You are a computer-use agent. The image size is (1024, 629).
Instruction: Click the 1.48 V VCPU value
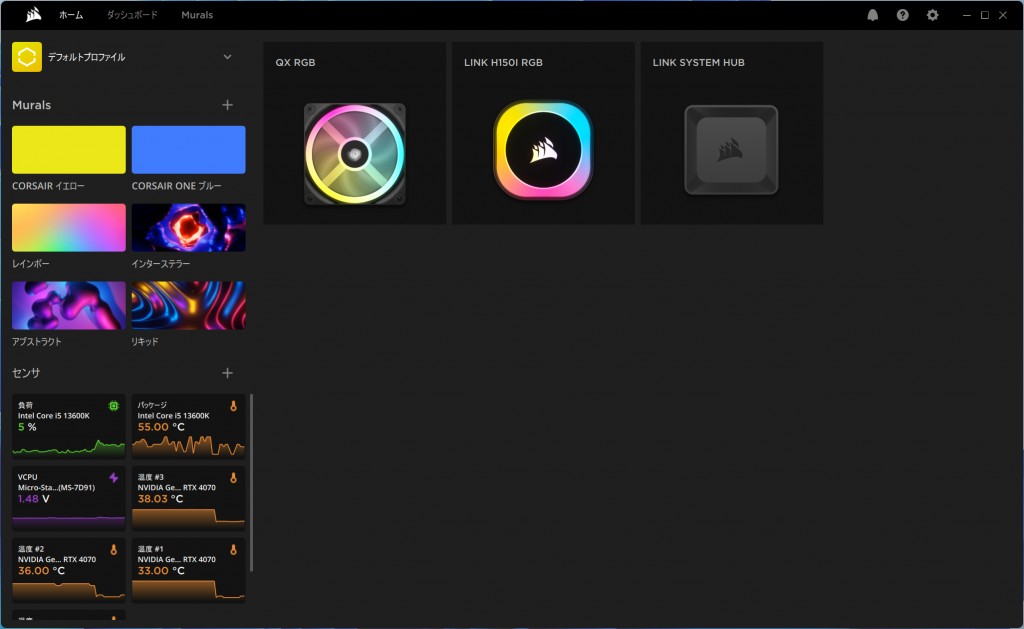point(33,499)
